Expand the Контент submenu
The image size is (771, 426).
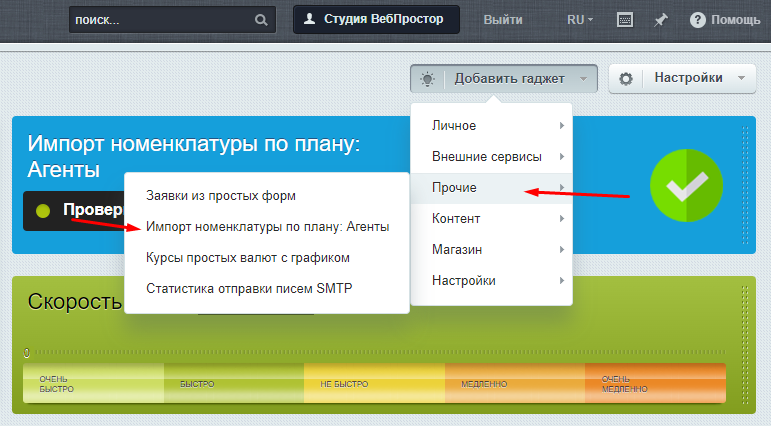point(492,218)
